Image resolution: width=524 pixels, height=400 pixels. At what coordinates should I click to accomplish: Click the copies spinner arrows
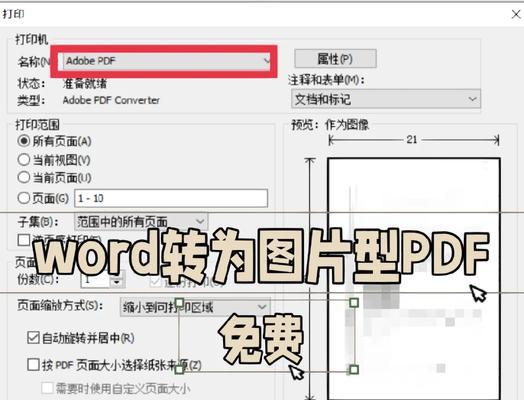(117, 279)
